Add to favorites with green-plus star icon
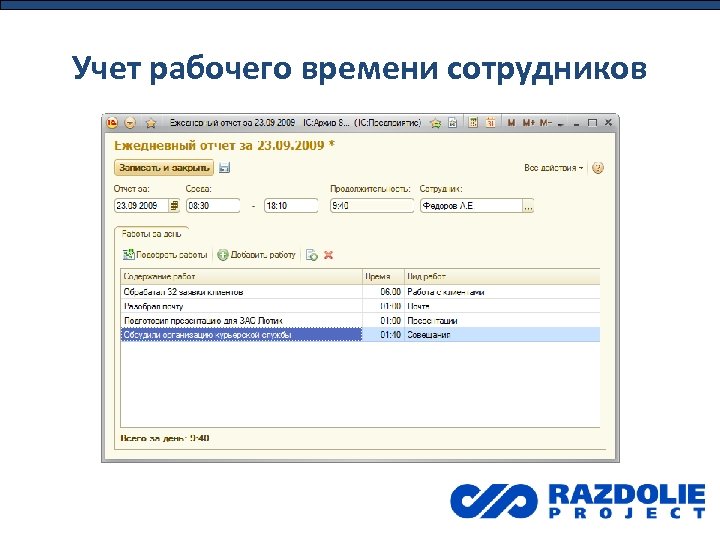This screenshot has height=540, width=720. point(435,123)
